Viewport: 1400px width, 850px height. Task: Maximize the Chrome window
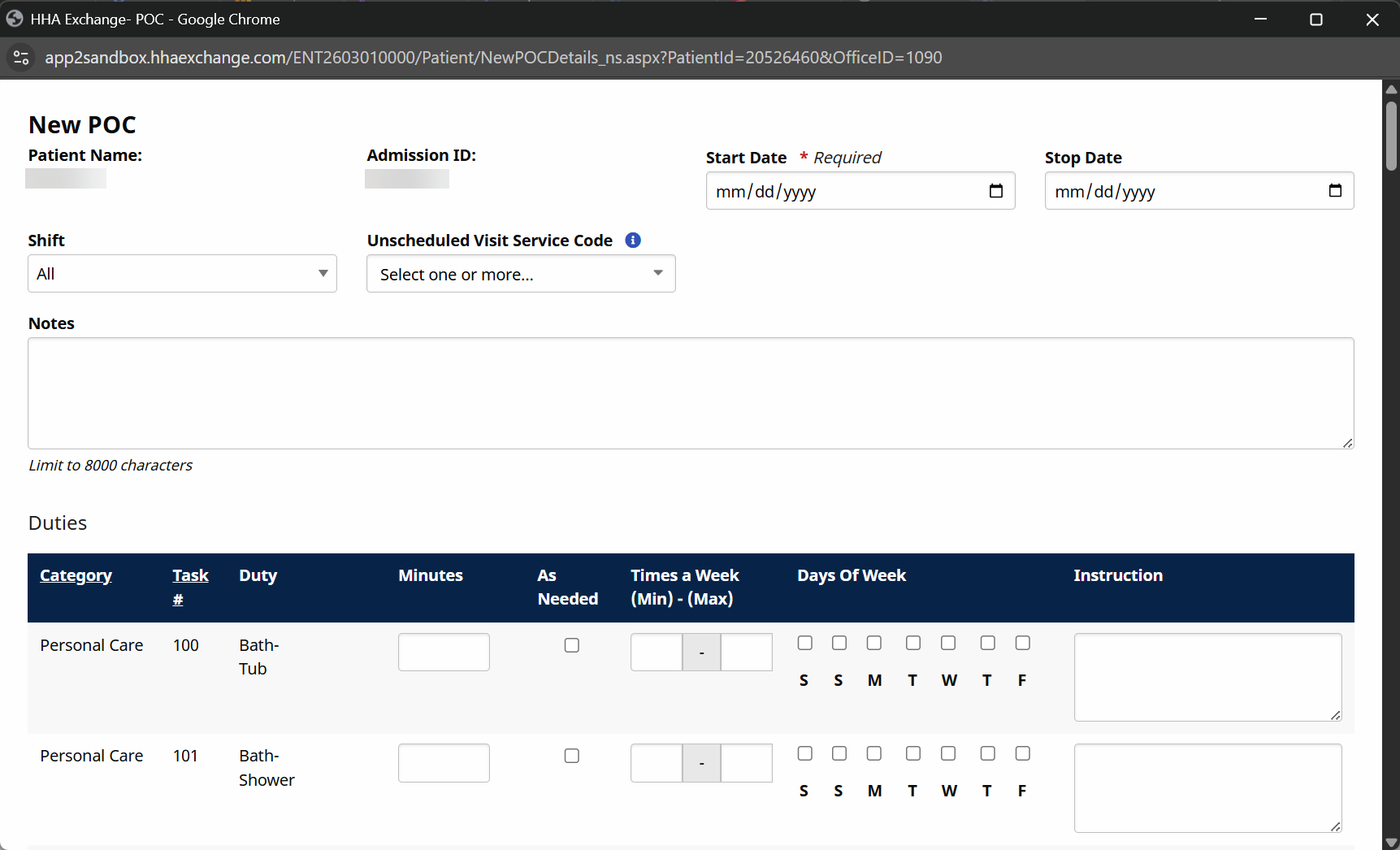[x=1316, y=20]
